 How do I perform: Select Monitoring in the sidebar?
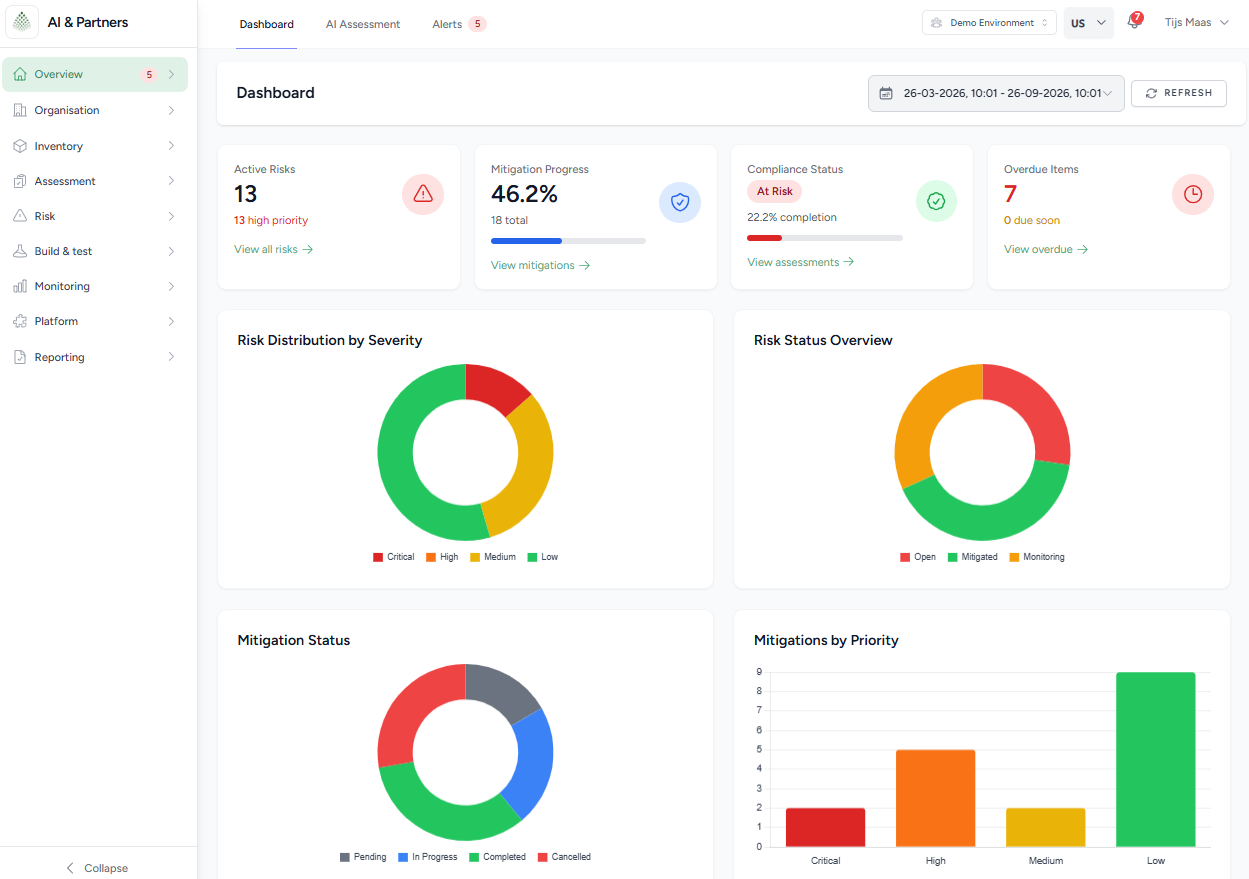click(94, 286)
